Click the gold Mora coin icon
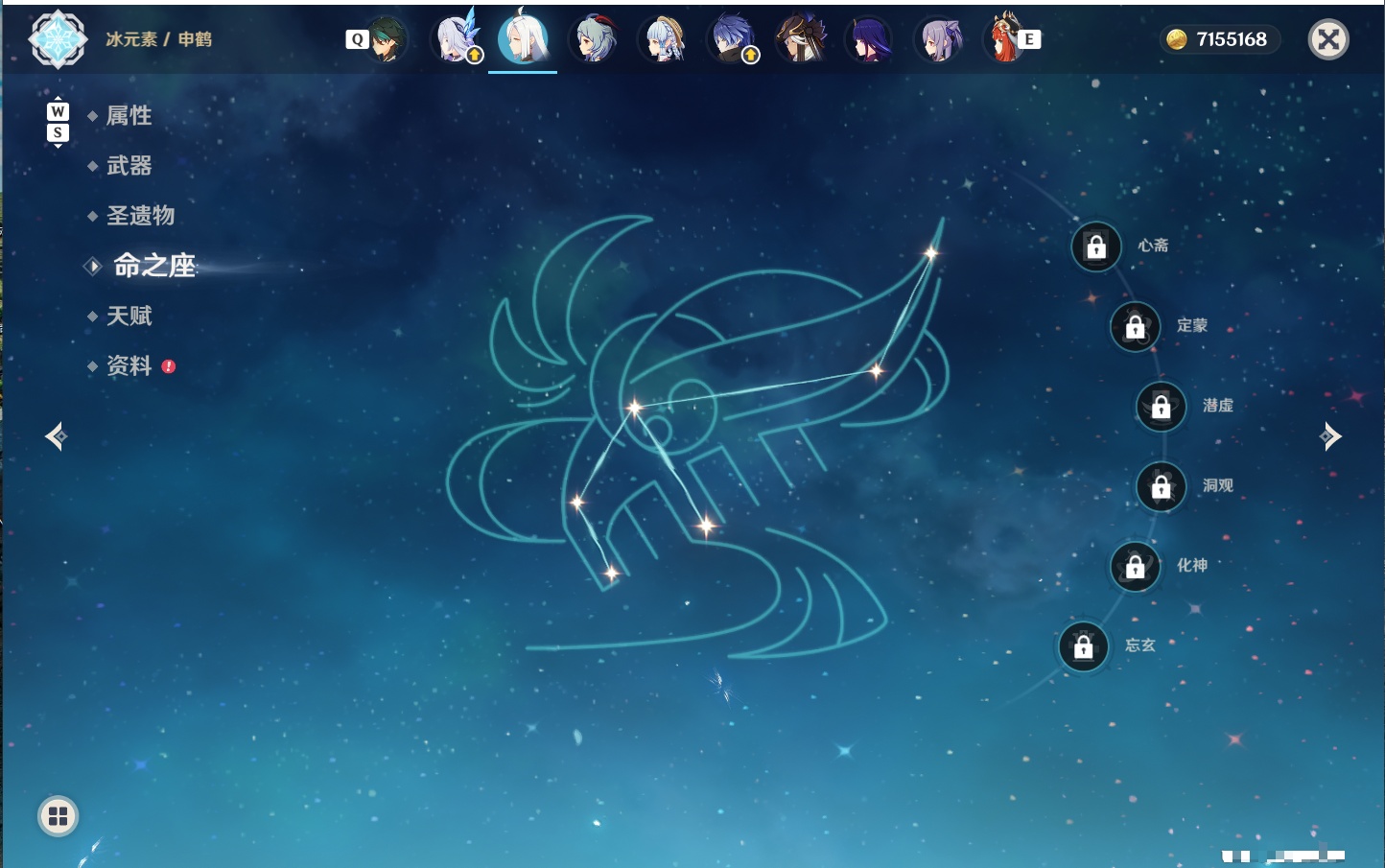Screen dimensions: 1385x868 click(x=1177, y=39)
